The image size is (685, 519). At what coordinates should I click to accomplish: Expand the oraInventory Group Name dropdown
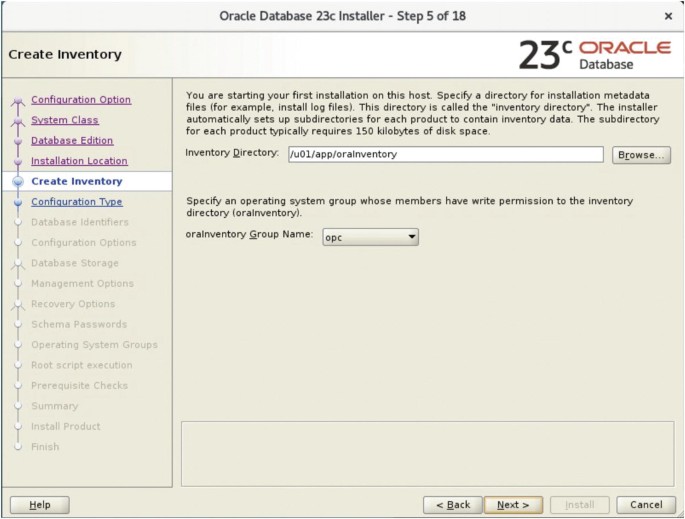[x=370, y=237]
